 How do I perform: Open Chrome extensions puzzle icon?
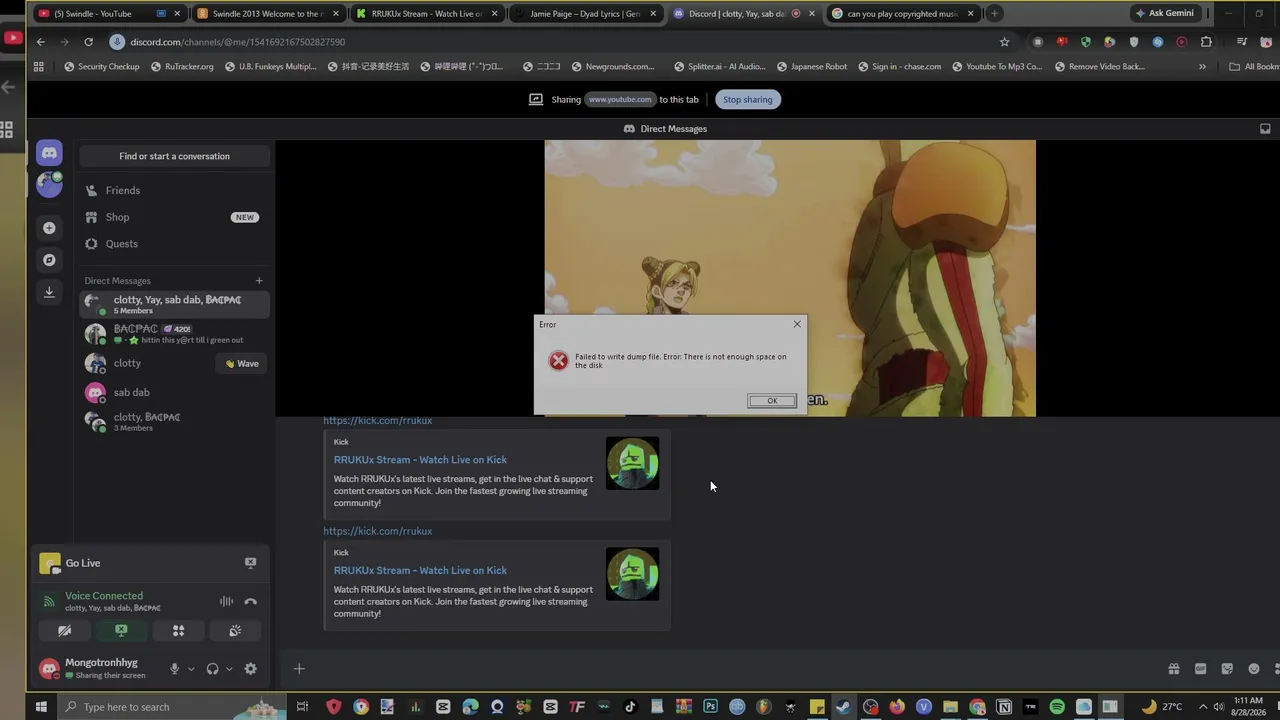click(x=1206, y=42)
